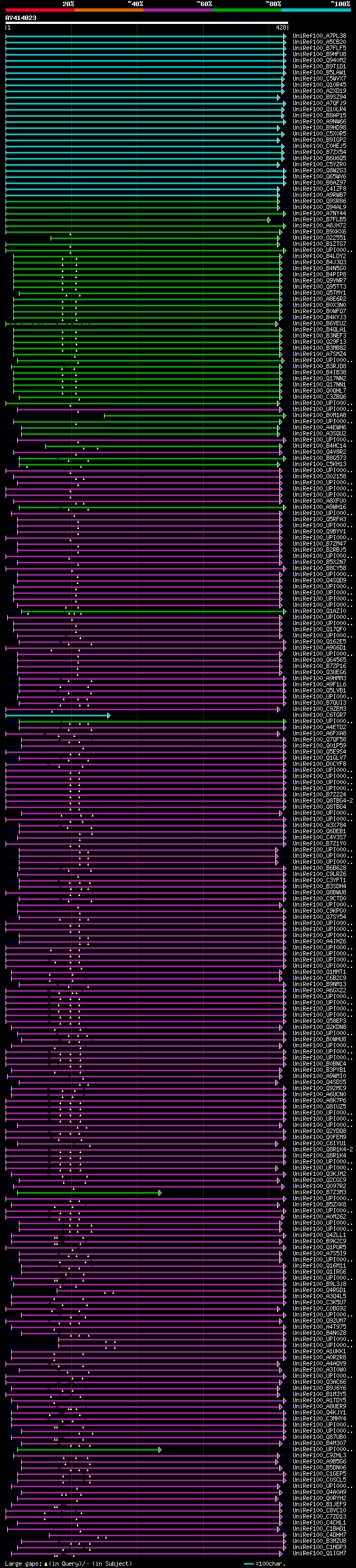
Task: Select the UniRef100_Q95TT3 label
Action: tap(319, 286)
